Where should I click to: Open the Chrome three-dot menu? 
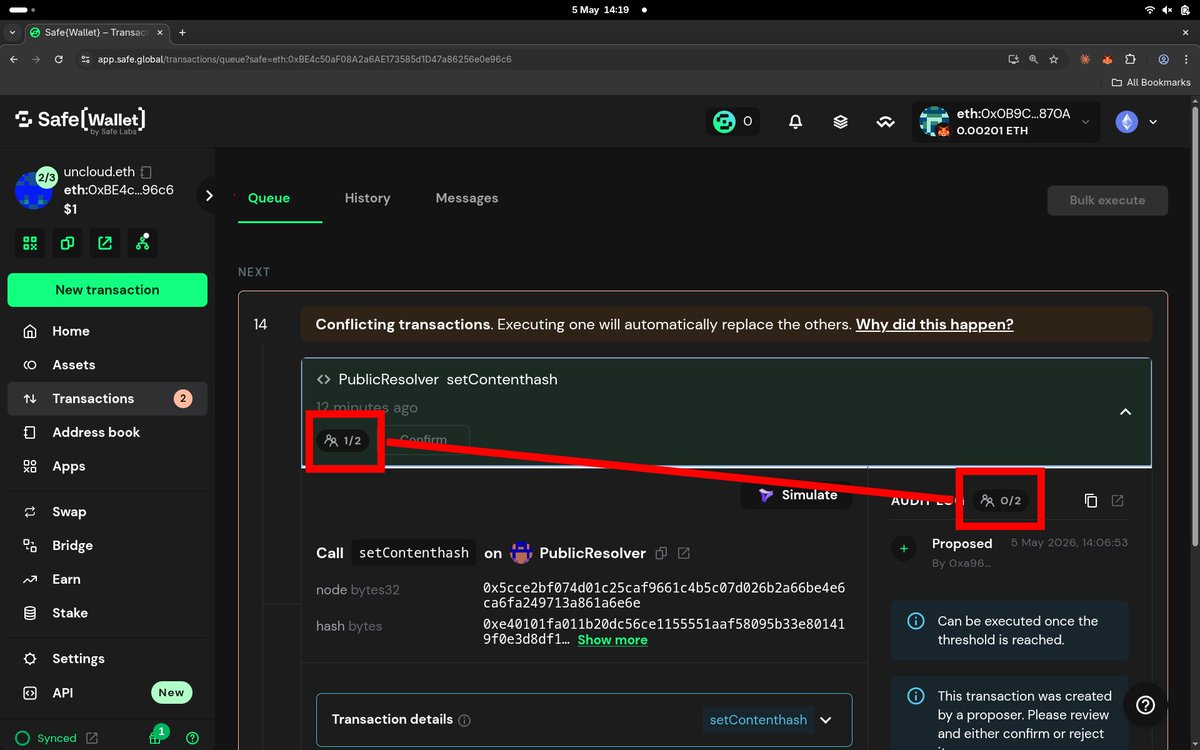pyautogui.click(x=1186, y=59)
